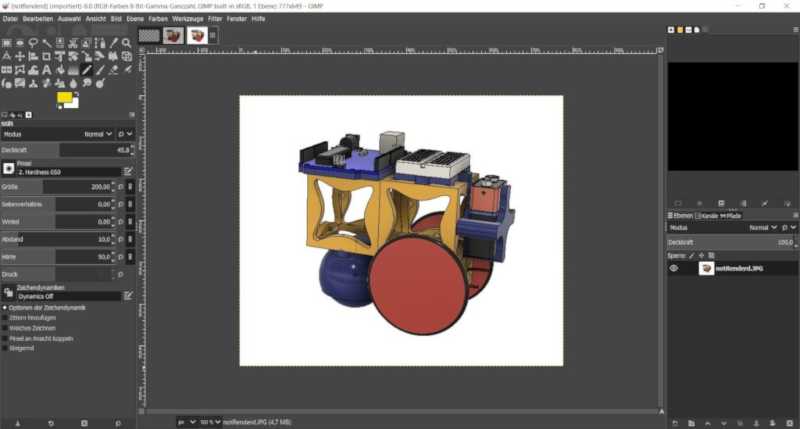Edit the brush next to Hardness 050
The image size is (800, 429).
[128, 171]
